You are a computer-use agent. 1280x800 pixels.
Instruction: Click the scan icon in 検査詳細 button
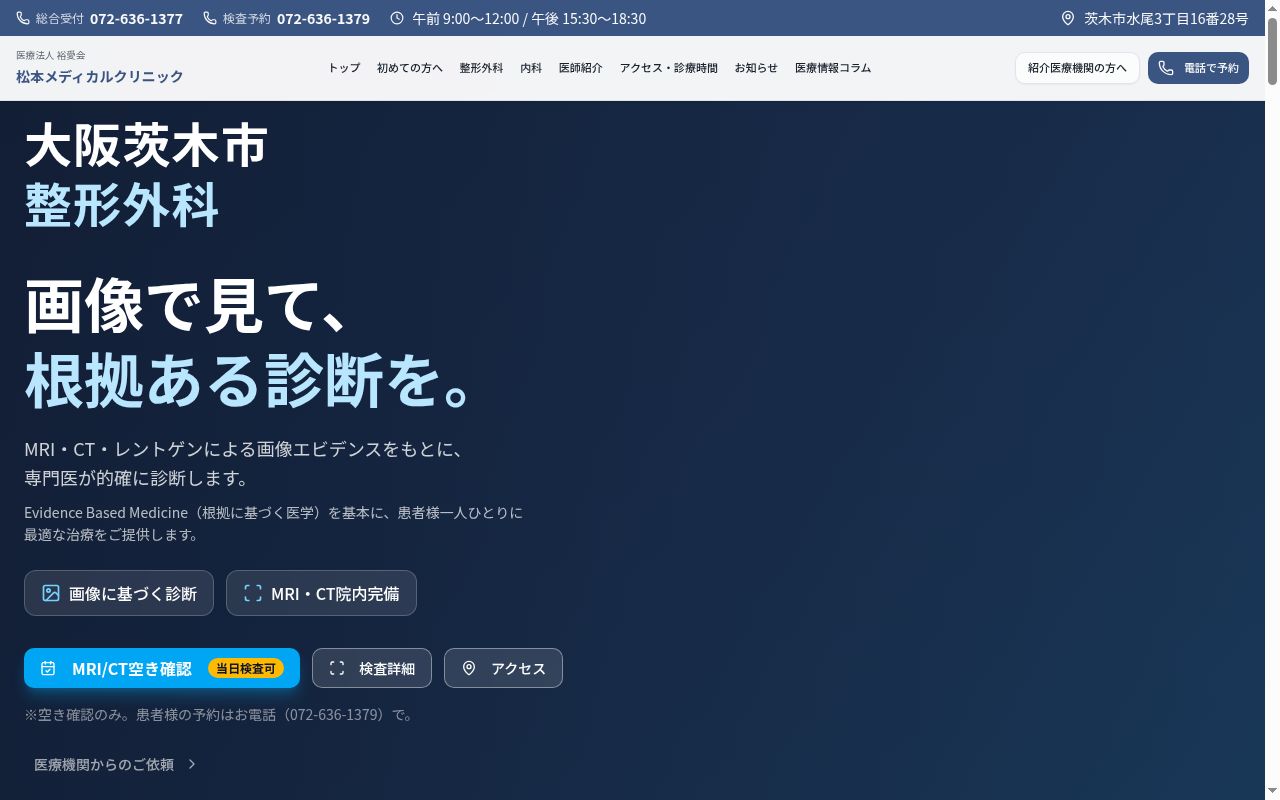point(337,668)
